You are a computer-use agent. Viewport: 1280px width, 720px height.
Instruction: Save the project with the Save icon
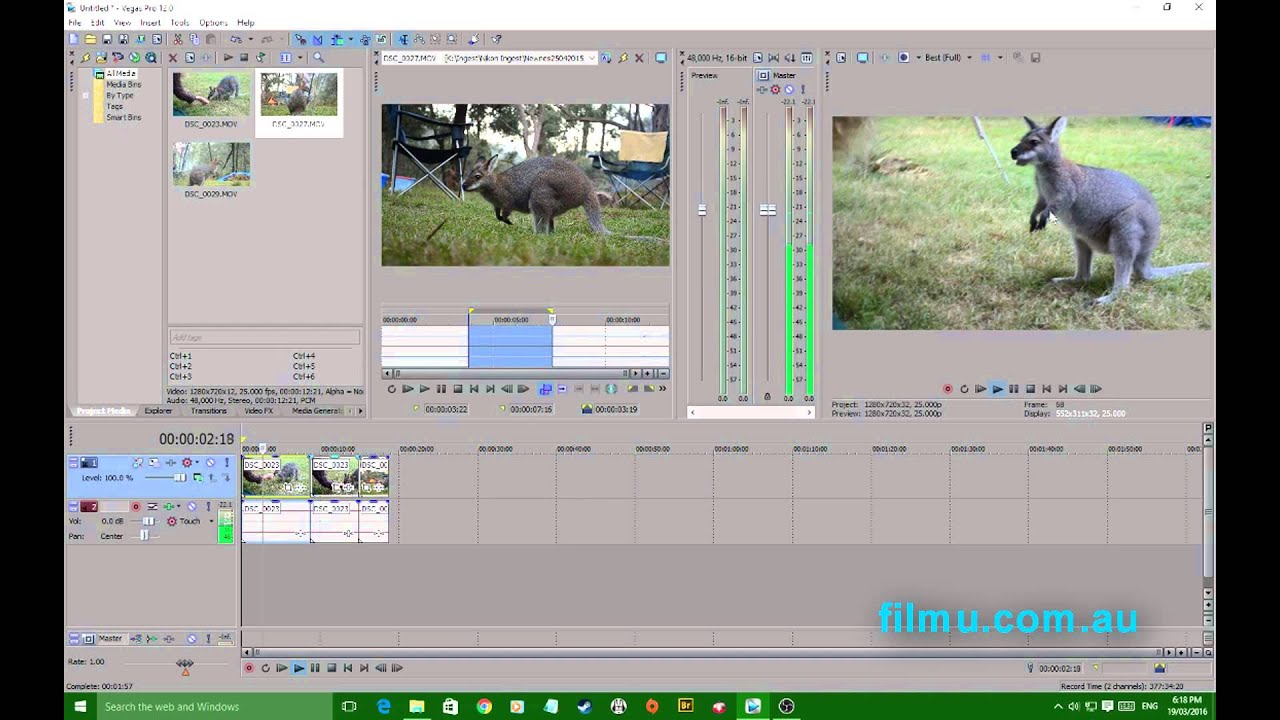(x=107, y=39)
